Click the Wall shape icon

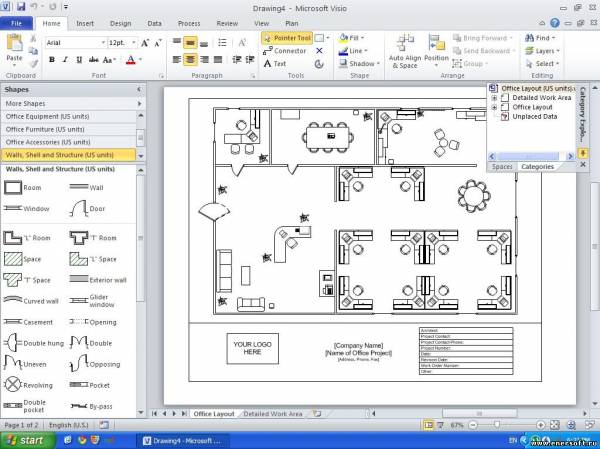coord(79,187)
